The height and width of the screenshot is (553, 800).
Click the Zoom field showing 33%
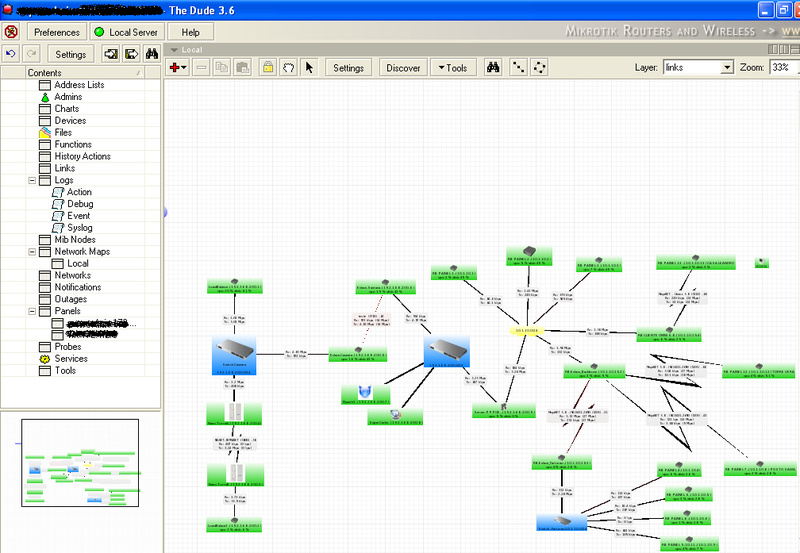[x=784, y=67]
